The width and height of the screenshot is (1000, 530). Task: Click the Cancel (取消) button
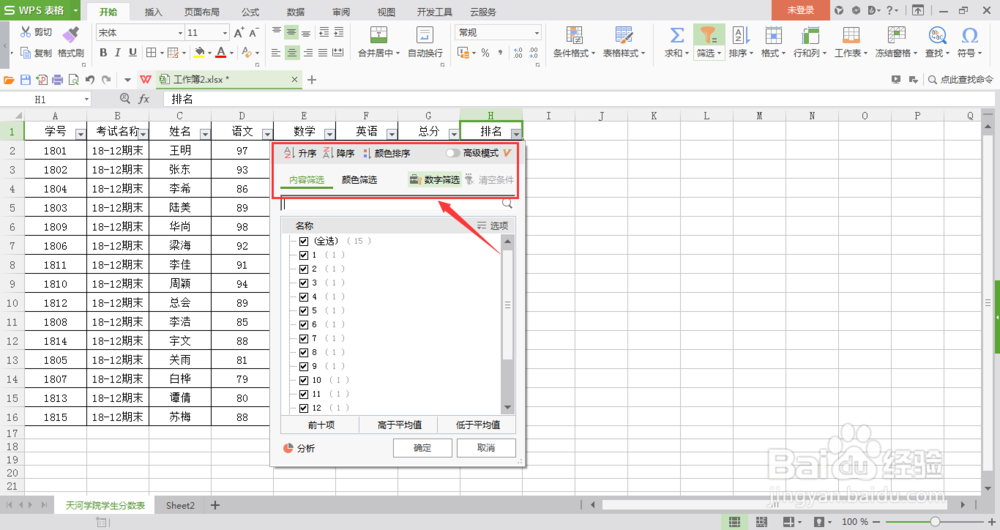(486, 448)
